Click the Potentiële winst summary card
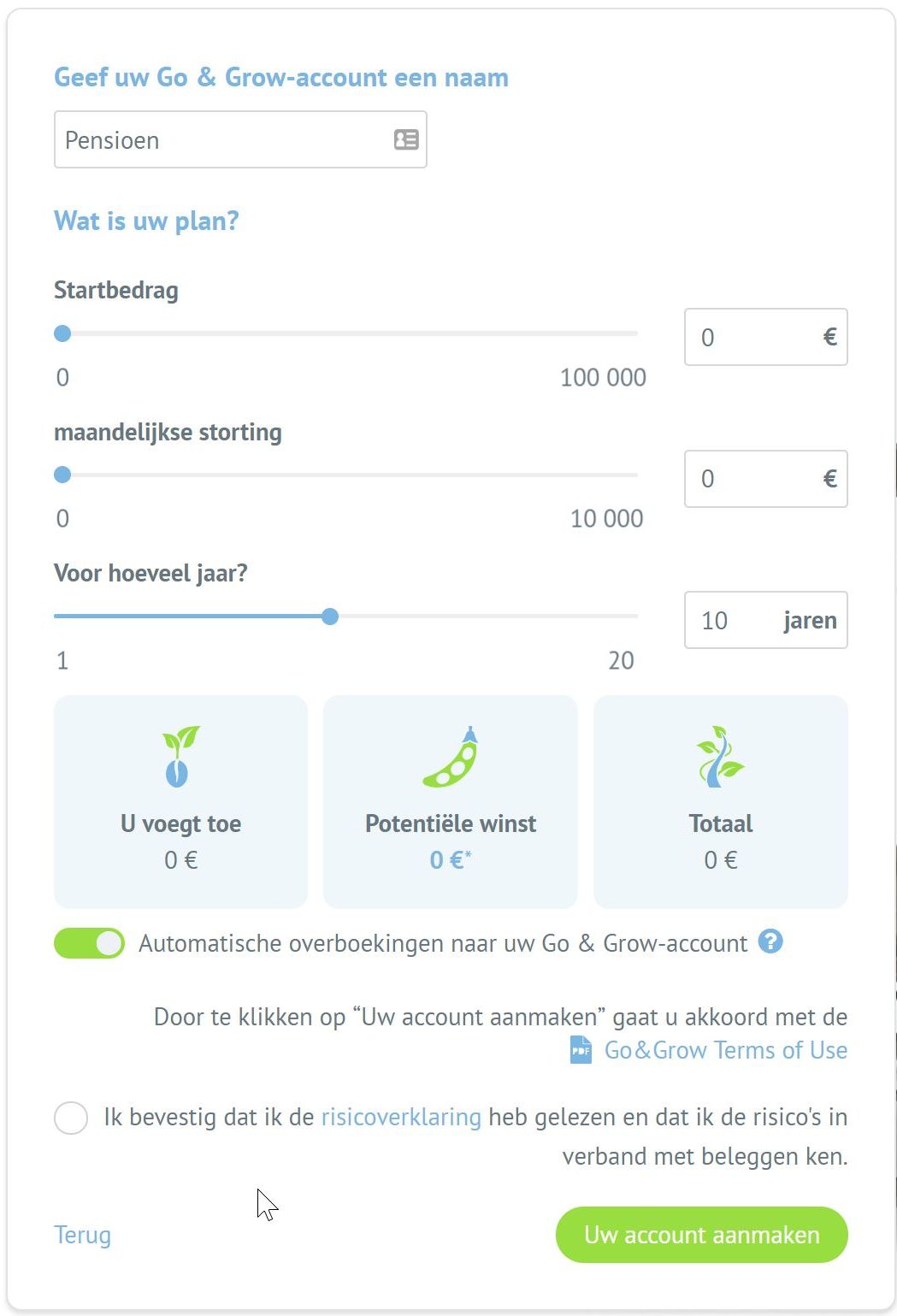The width and height of the screenshot is (897, 1316). click(x=451, y=801)
